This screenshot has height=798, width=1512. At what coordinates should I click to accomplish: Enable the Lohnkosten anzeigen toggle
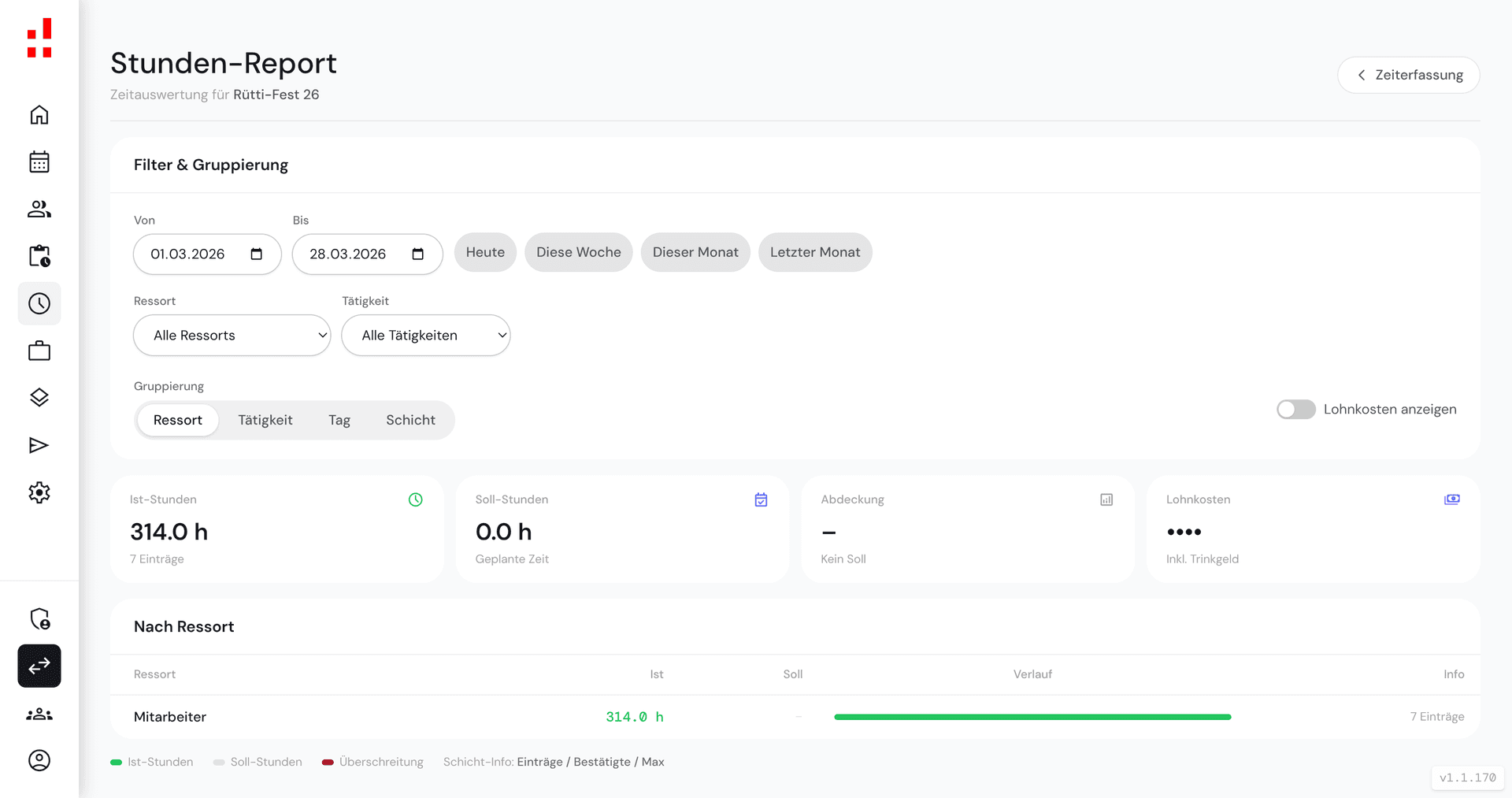tap(1295, 410)
